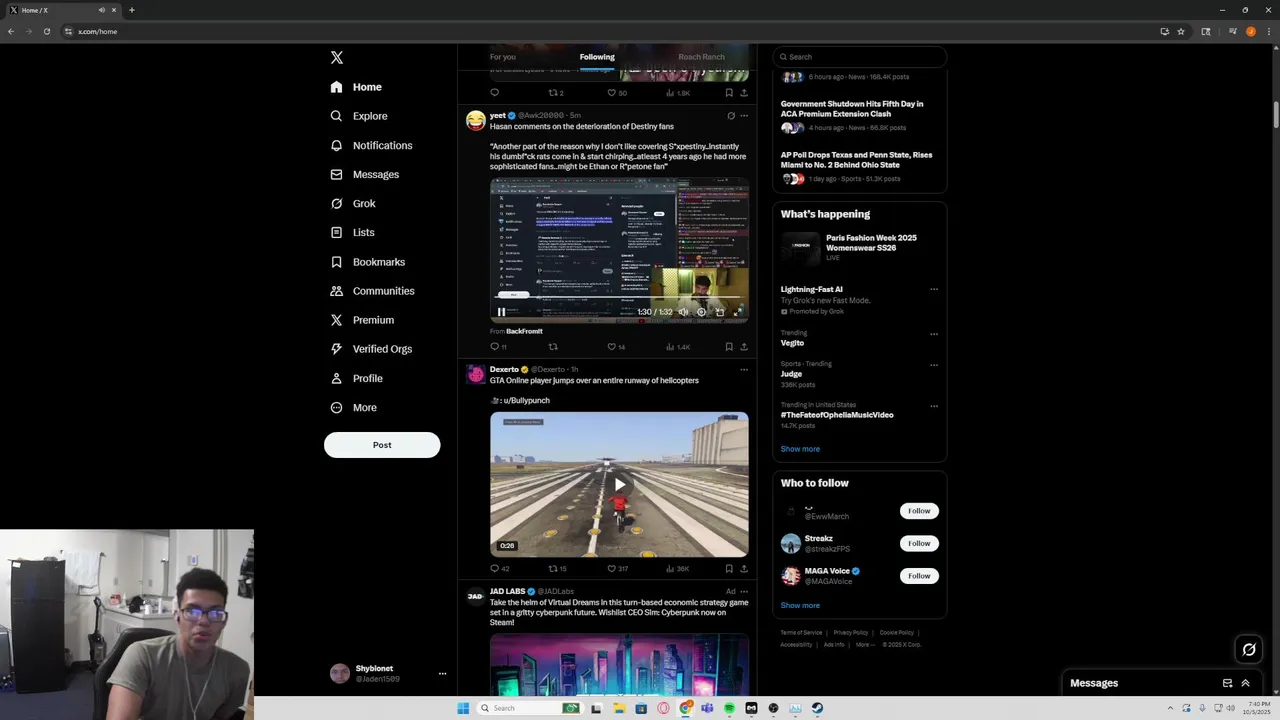Screen dimensions: 1280x720
Task: Toggle picture-in-picture on the Hasan video
Action: coord(720,312)
